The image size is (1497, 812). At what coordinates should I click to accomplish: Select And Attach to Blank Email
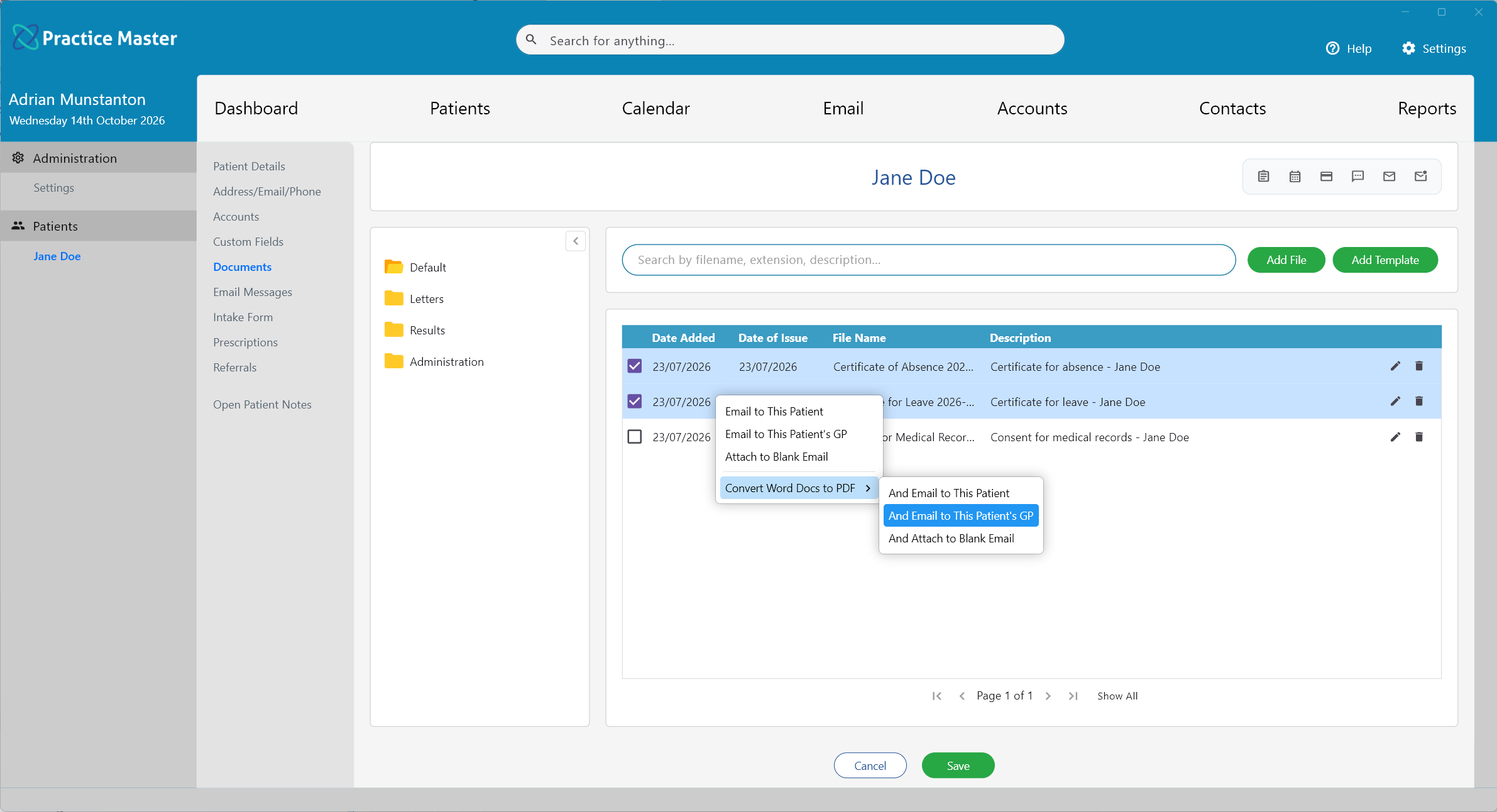click(x=961, y=539)
